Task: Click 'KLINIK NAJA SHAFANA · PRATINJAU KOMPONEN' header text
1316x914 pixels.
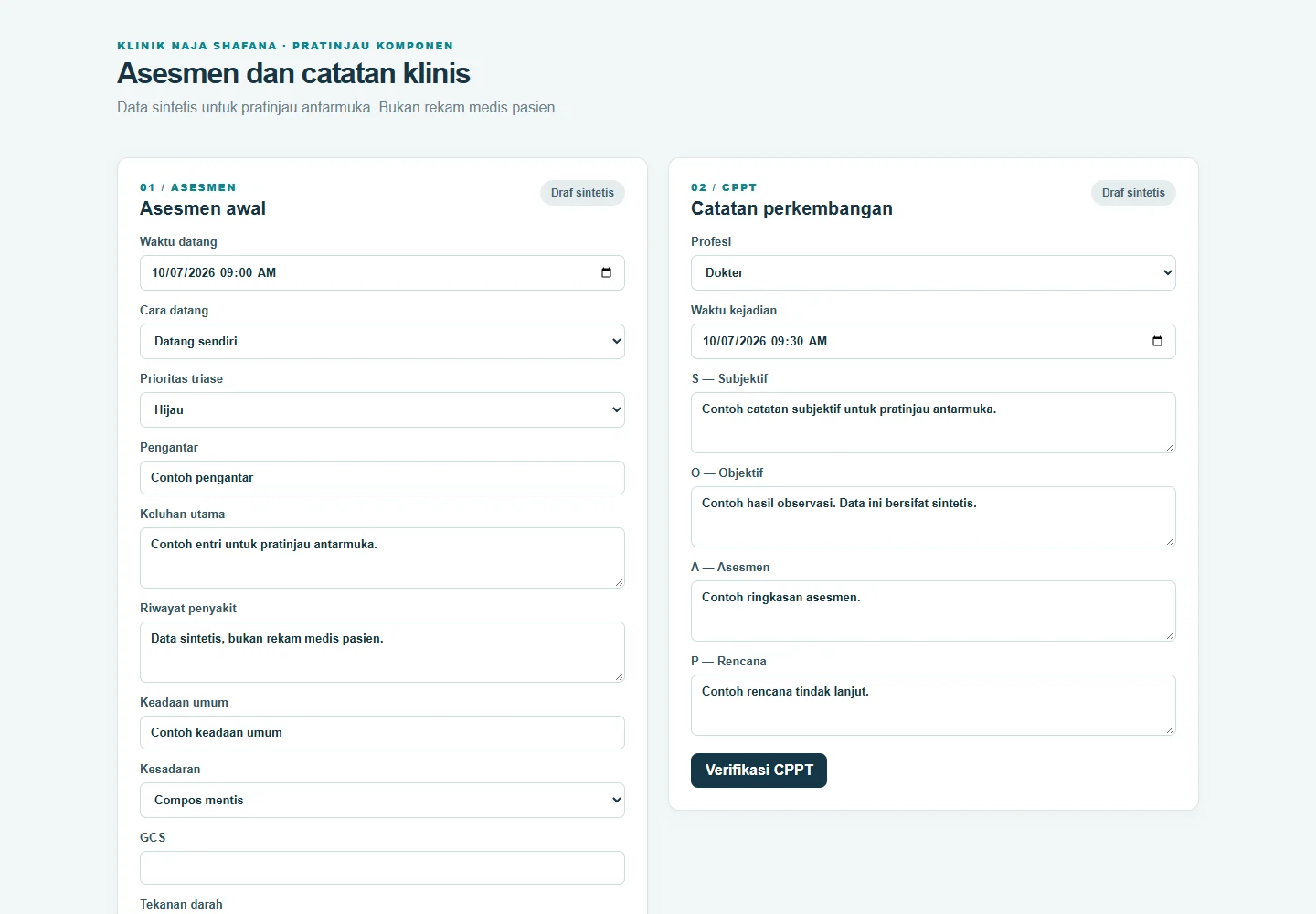Action: click(x=285, y=46)
